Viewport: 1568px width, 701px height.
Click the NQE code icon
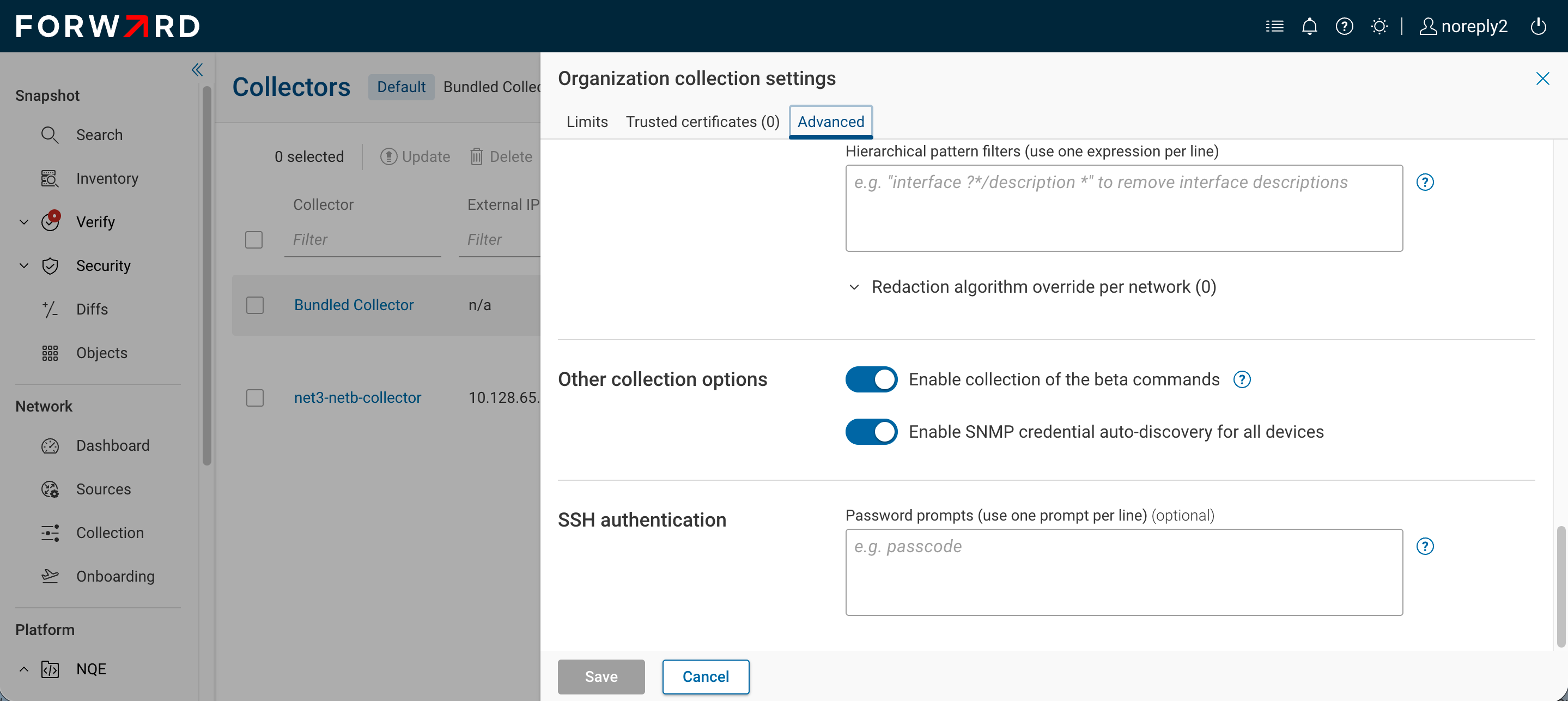click(x=50, y=669)
